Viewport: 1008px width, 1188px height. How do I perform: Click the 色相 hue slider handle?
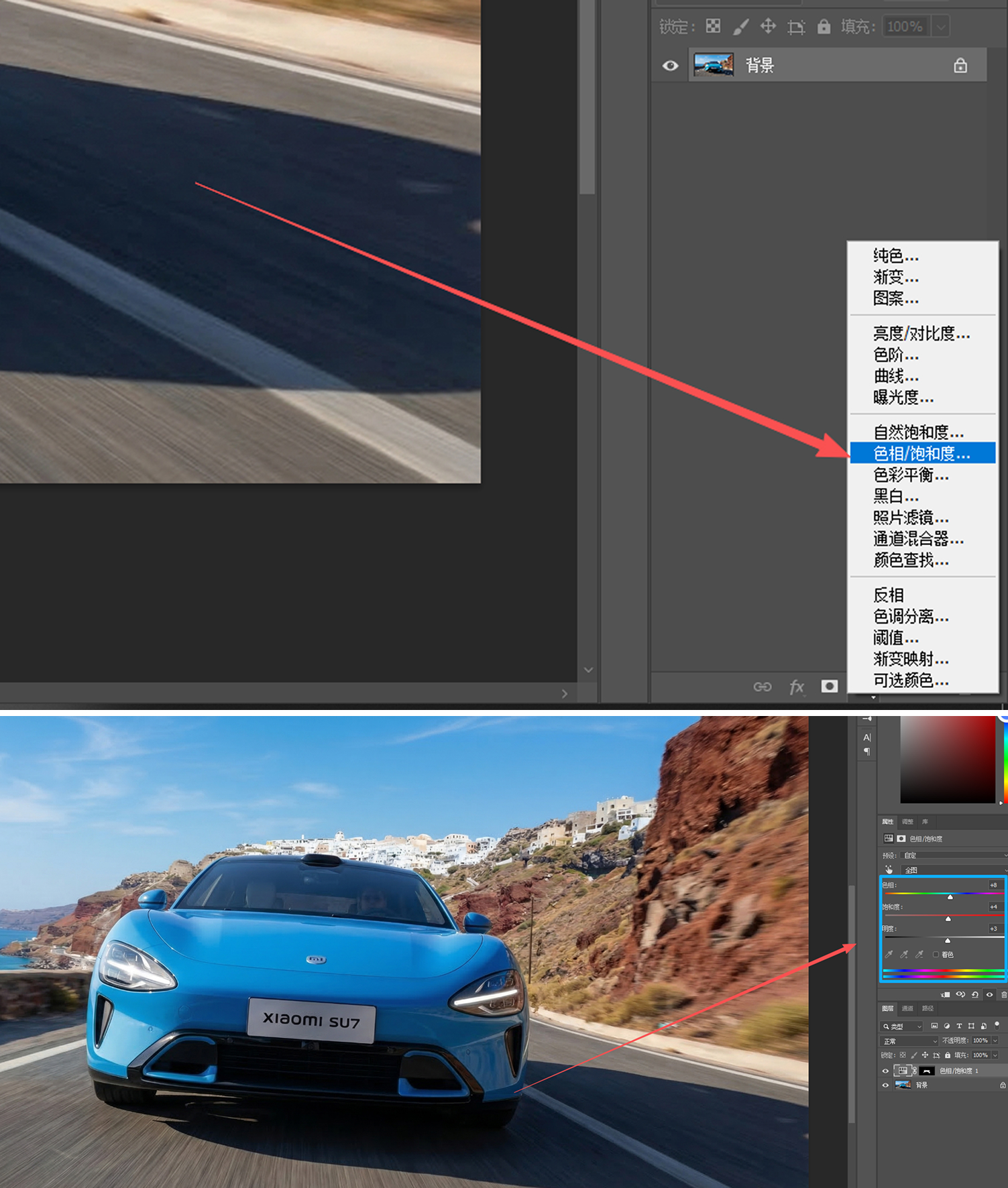(x=950, y=896)
